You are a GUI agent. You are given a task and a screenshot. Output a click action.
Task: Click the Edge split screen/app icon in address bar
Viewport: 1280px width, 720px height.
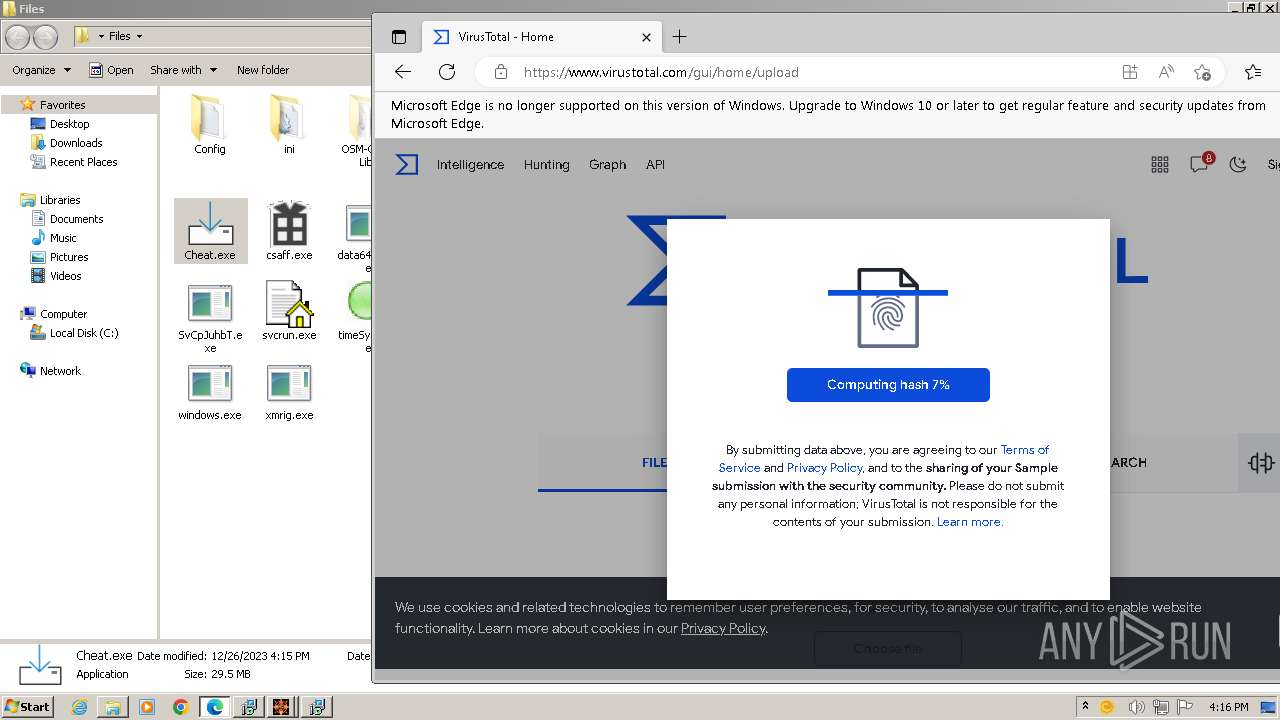1130,72
